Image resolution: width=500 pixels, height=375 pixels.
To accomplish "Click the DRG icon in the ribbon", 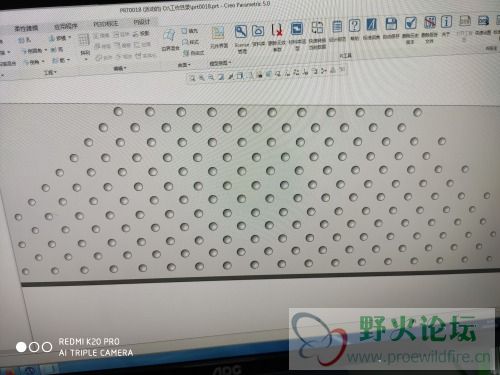I will coord(483,21).
